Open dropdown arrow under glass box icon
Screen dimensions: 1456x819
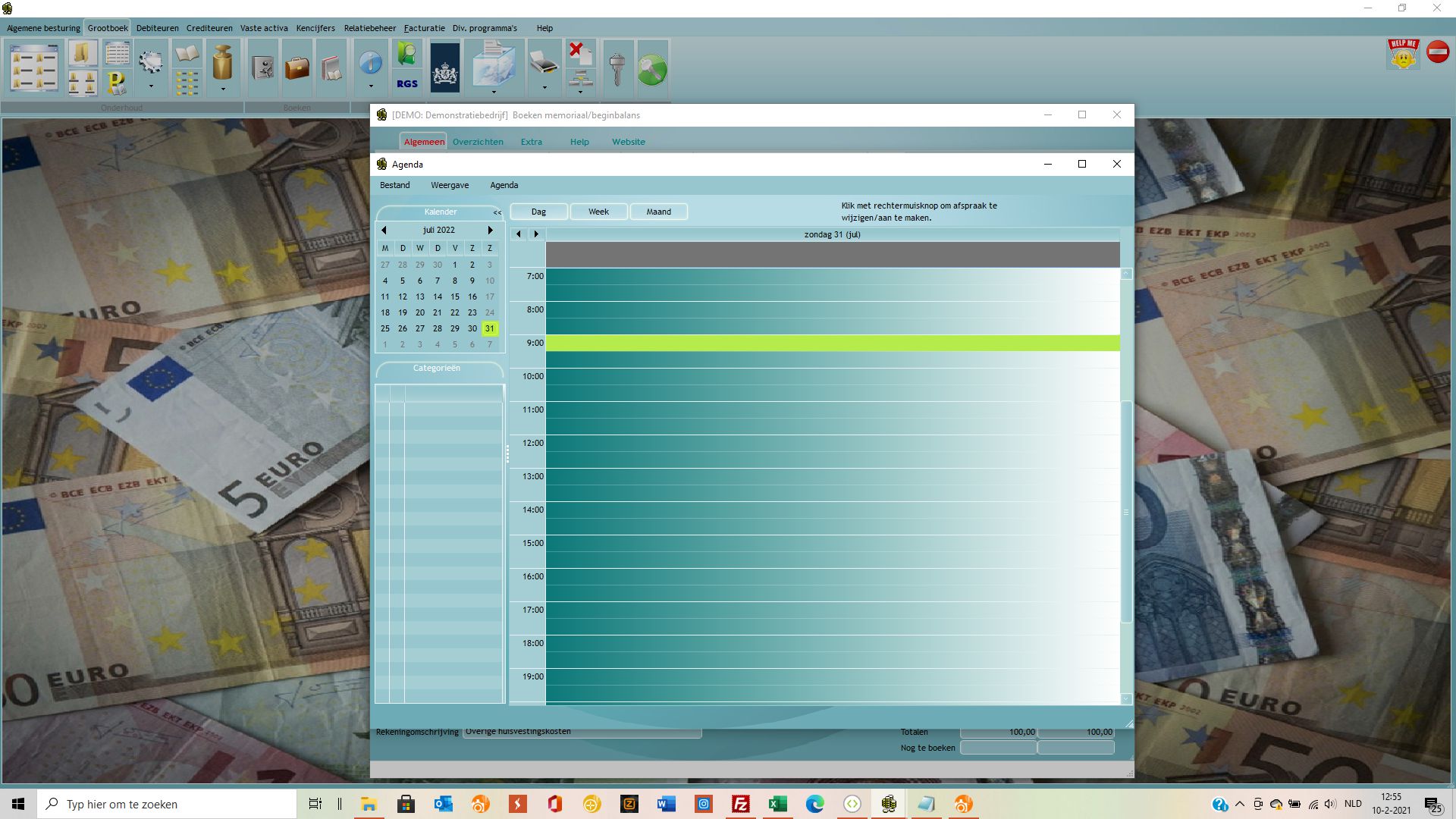click(494, 92)
